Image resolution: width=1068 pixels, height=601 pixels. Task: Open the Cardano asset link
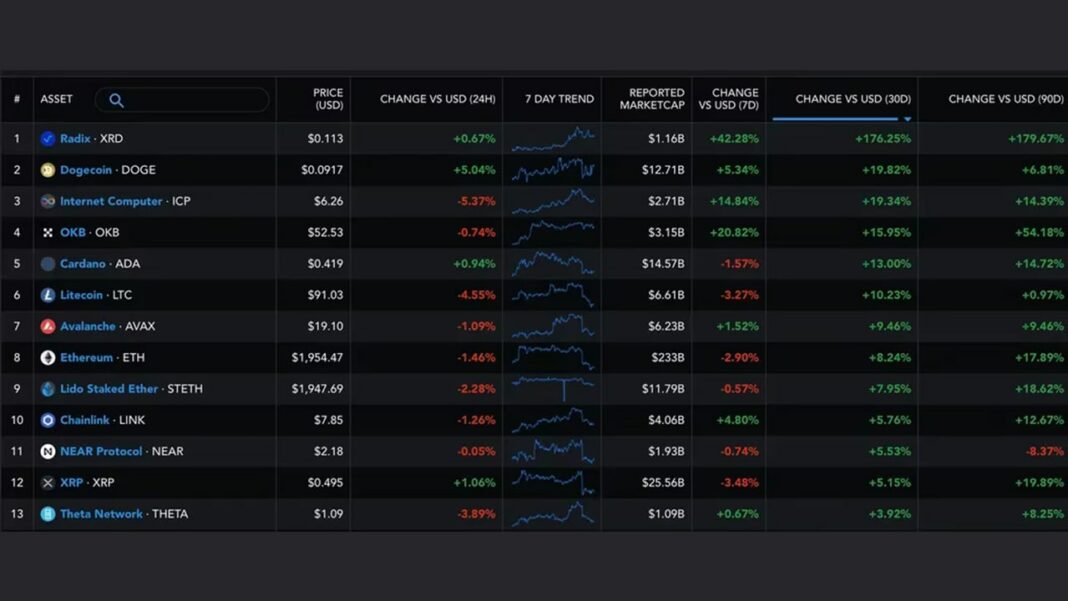pos(82,264)
